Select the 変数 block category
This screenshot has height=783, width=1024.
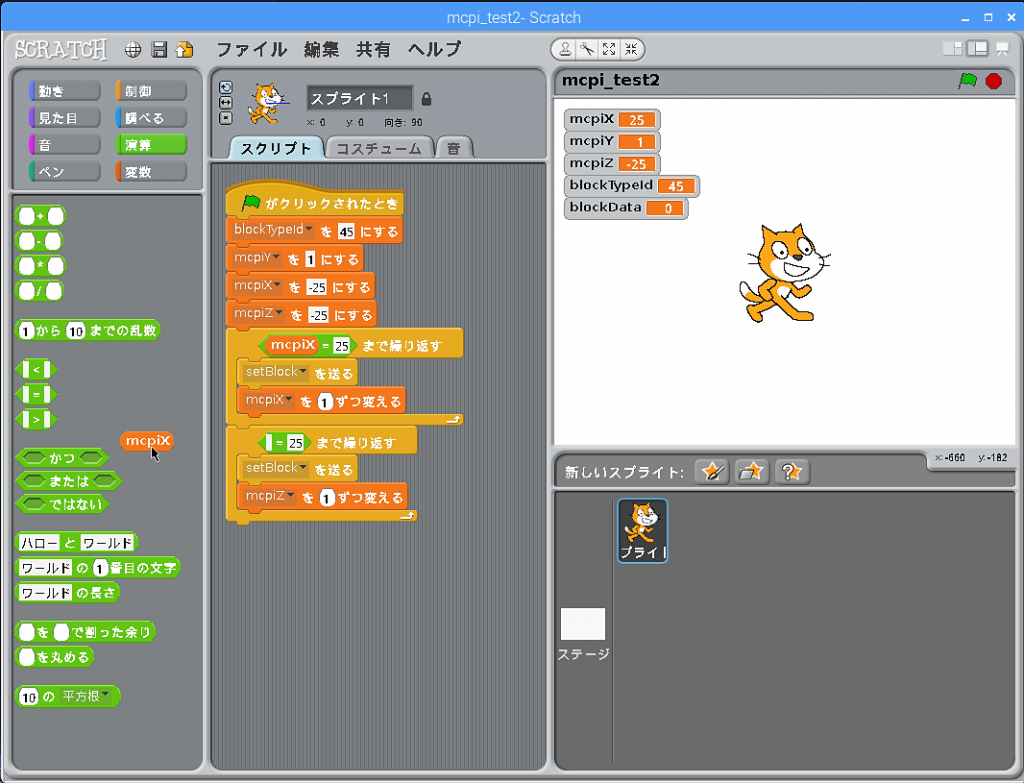point(150,172)
